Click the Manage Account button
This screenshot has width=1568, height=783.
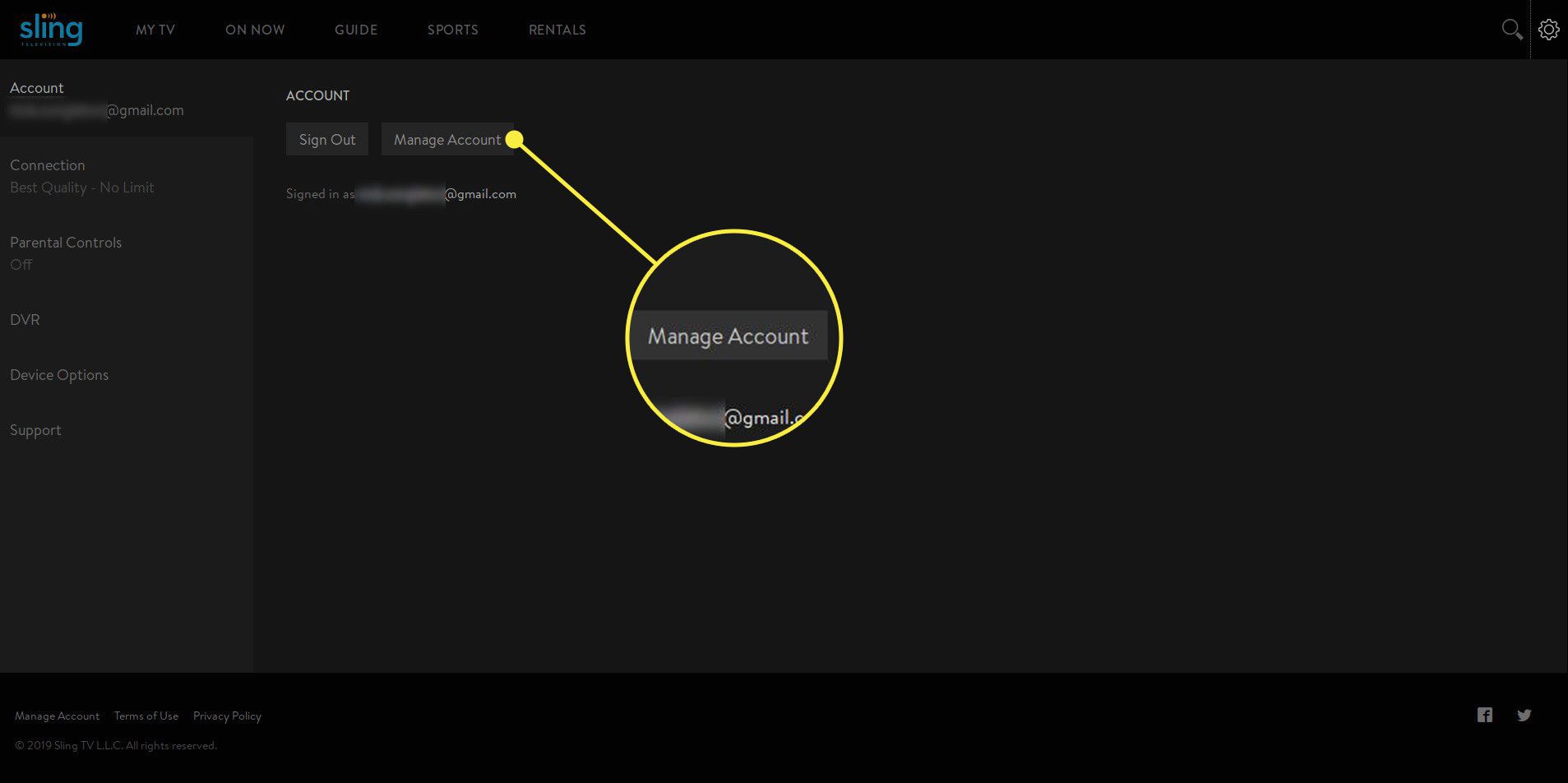click(447, 139)
